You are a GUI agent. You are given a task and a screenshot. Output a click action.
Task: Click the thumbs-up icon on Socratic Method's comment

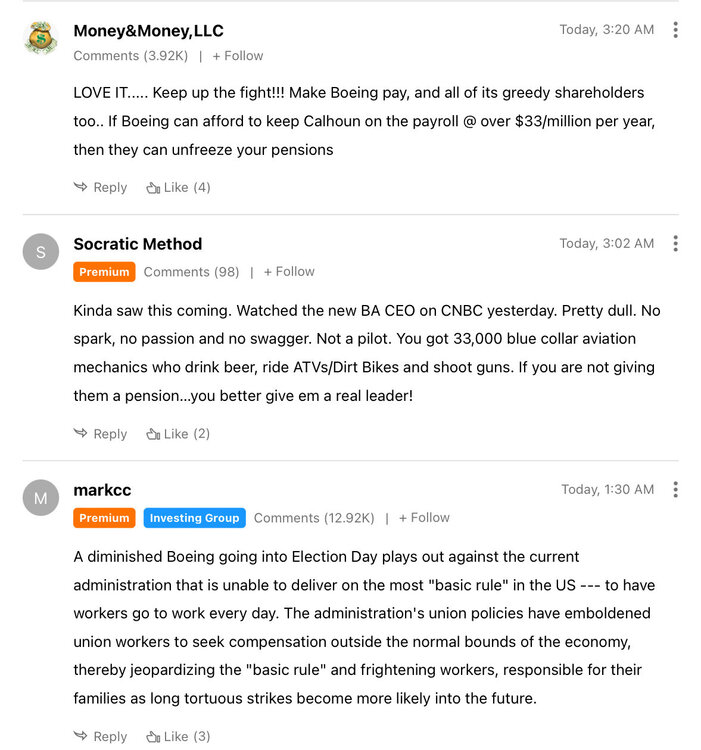pyautogui.click(x=153, y=434)
